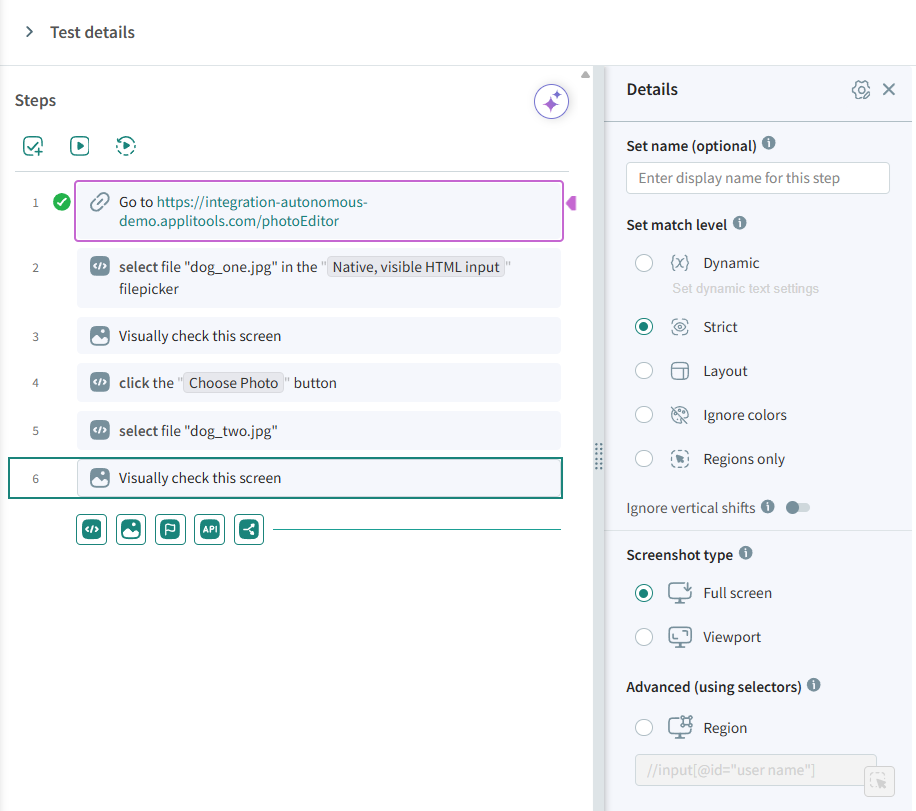This screenshot has height=811, width=916.
Task: Click image icon on step 6
Action: point(100,478)
